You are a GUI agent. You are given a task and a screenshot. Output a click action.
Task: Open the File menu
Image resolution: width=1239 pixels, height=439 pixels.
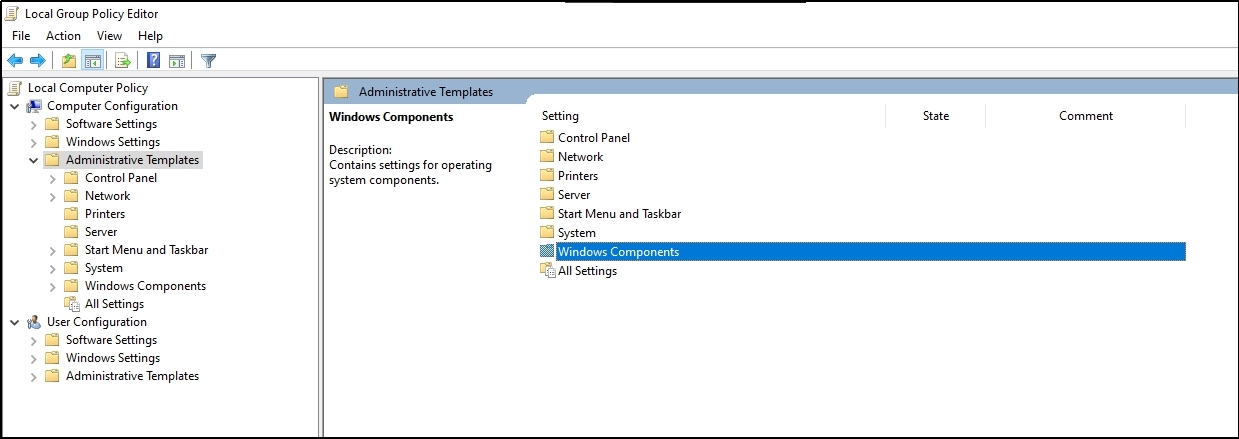[x=21, y=36]
